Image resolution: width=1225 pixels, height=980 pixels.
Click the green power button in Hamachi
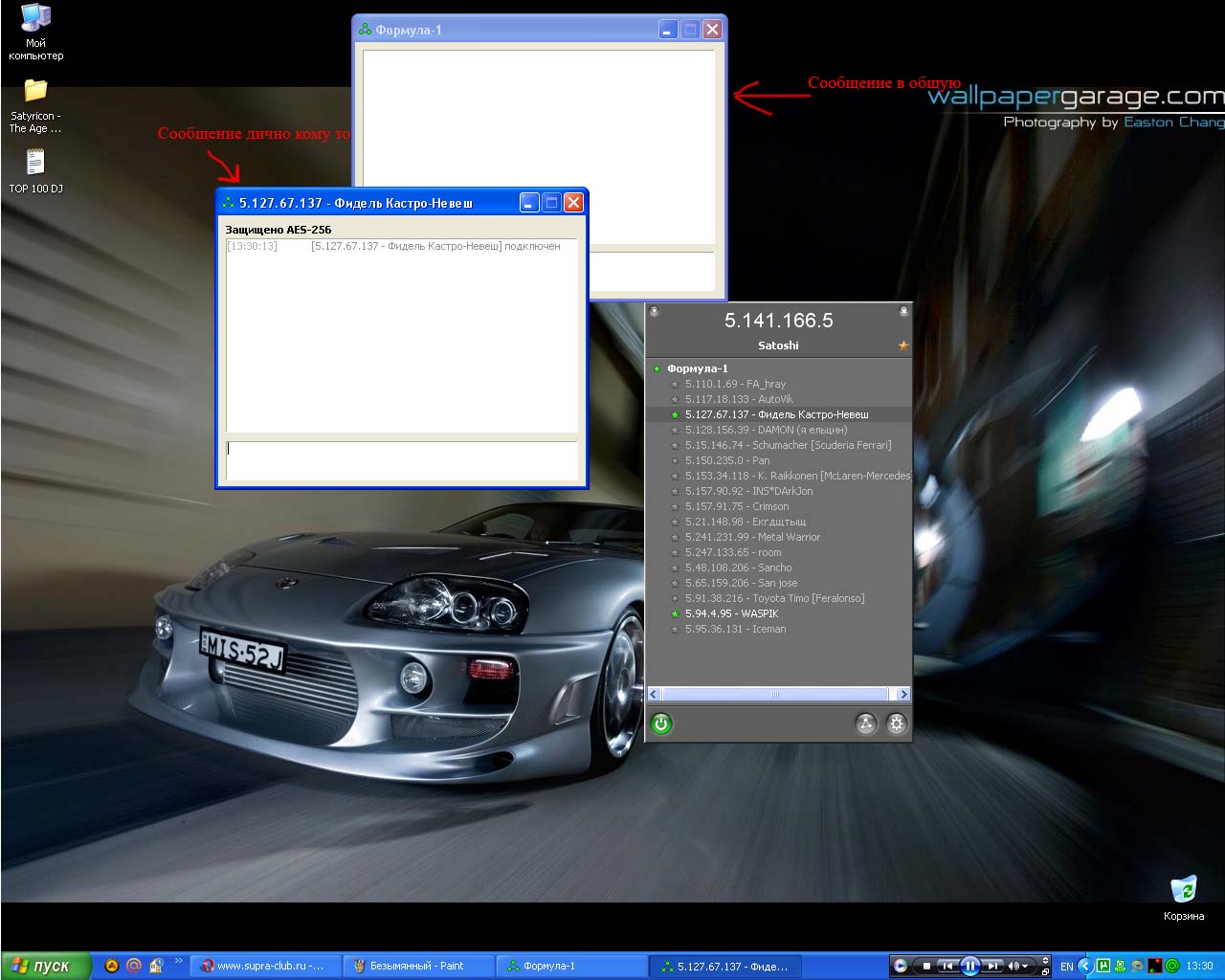pos(660,724)
